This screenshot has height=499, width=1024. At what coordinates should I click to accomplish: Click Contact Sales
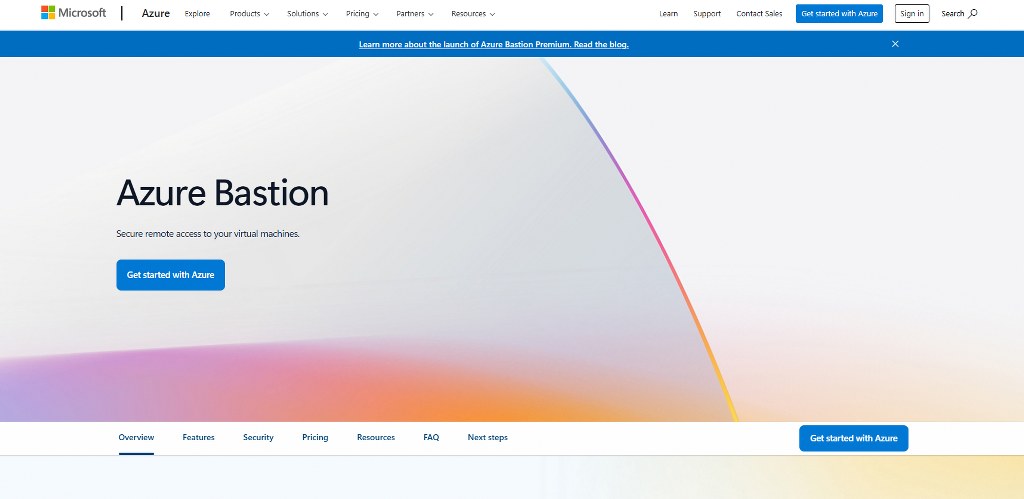(759, 14)
